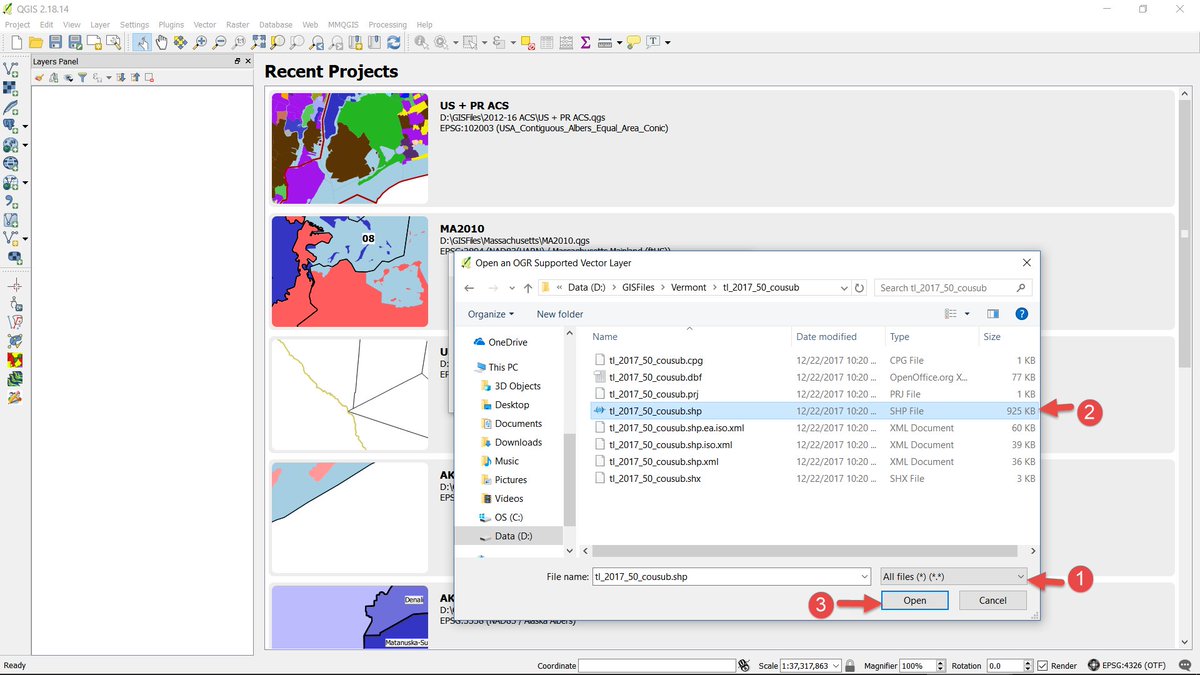Select the Identify Features tool
Screen dimensions: 1200x675
(x=421, y=42)
